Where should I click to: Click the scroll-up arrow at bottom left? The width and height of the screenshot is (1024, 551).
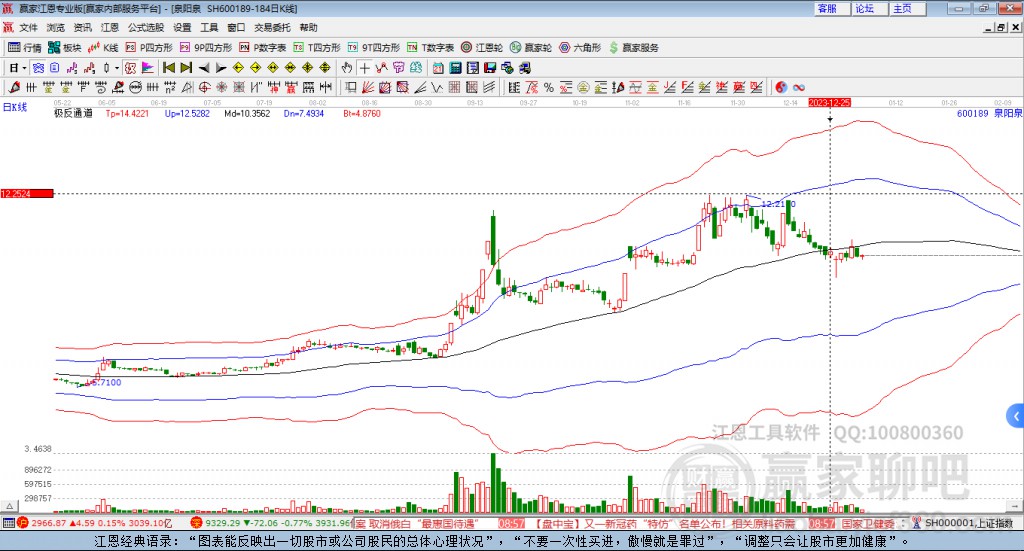9,506
